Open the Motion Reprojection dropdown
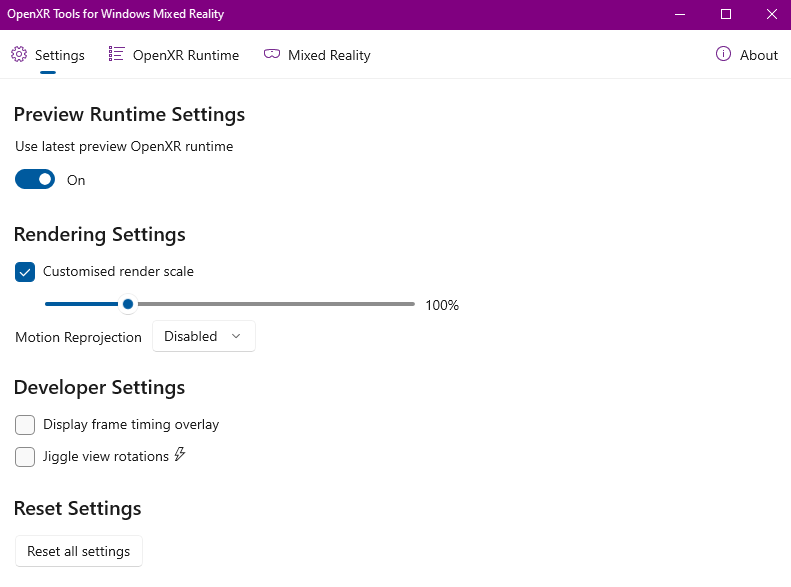Image resolution: width=791 pixels, height=587 pixels. 204,336
